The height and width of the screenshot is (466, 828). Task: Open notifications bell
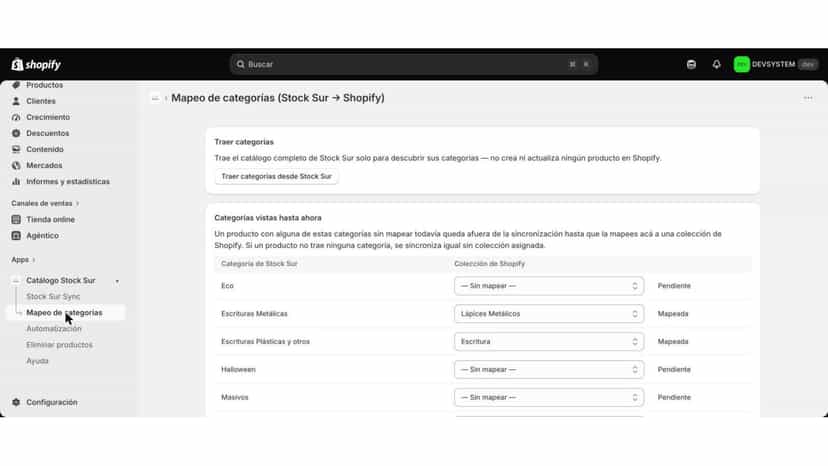[716, 64]
